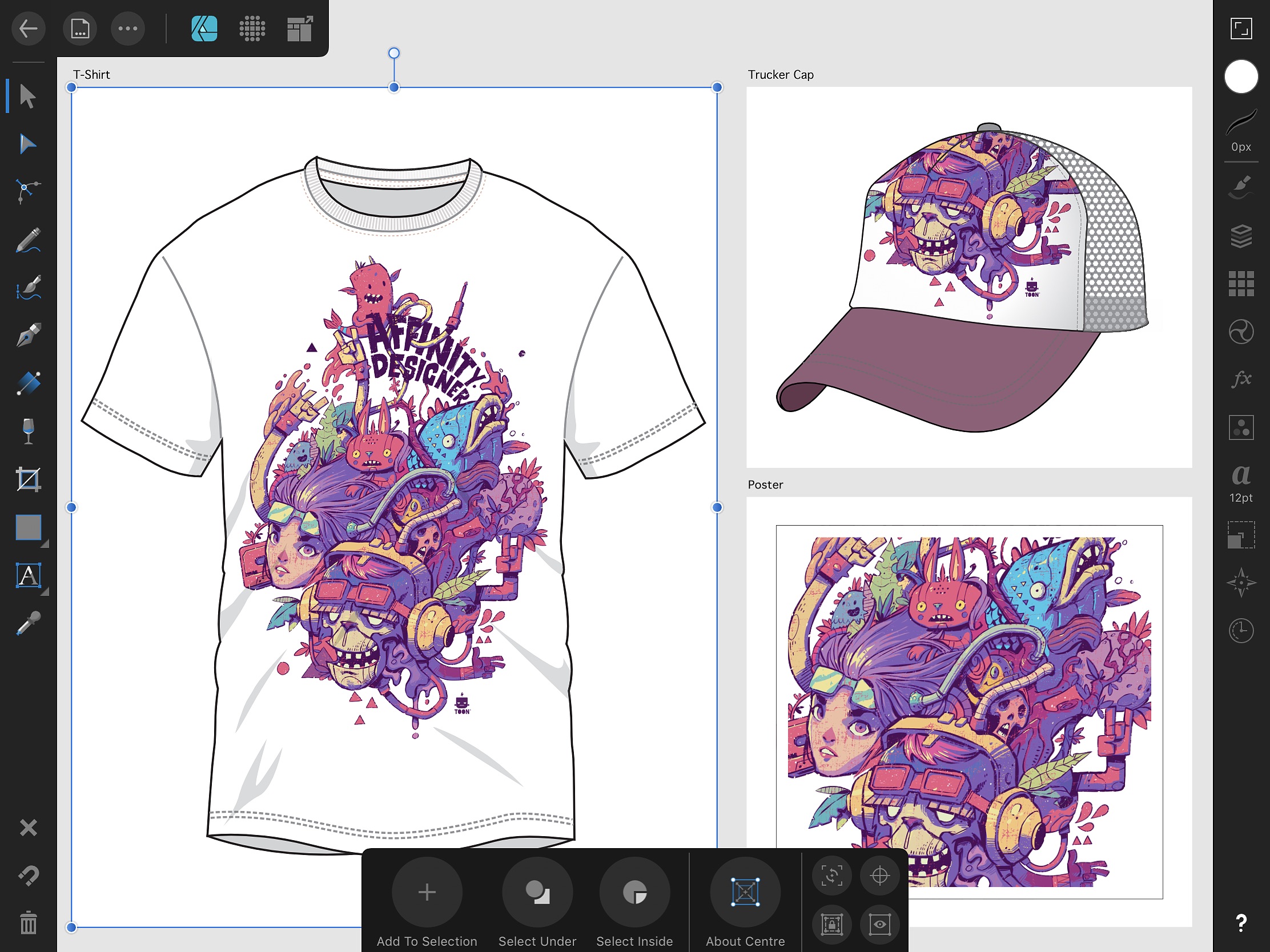The width and height of the screenshot is (1270, 952).
Task: Open the three-dots more options menu
Action: [x=127, y=28]
